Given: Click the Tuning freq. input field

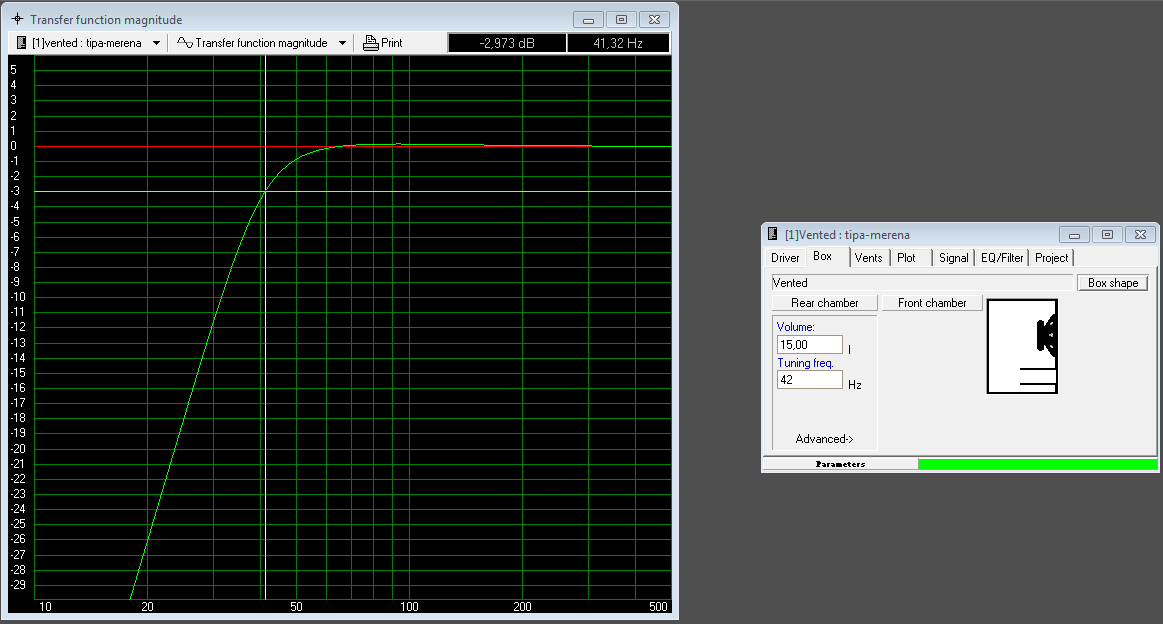Looking at the screenshot, I should (809, 380).
